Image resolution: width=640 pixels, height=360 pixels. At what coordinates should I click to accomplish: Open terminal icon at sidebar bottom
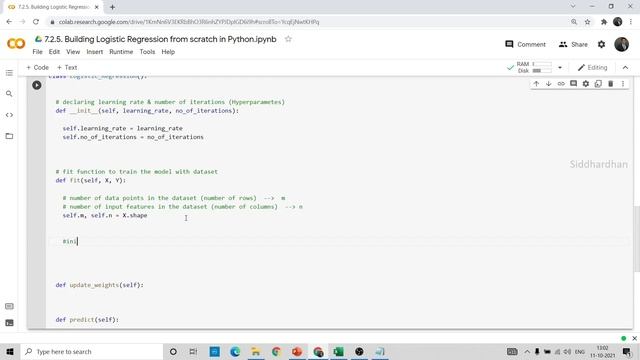(9, 323)
